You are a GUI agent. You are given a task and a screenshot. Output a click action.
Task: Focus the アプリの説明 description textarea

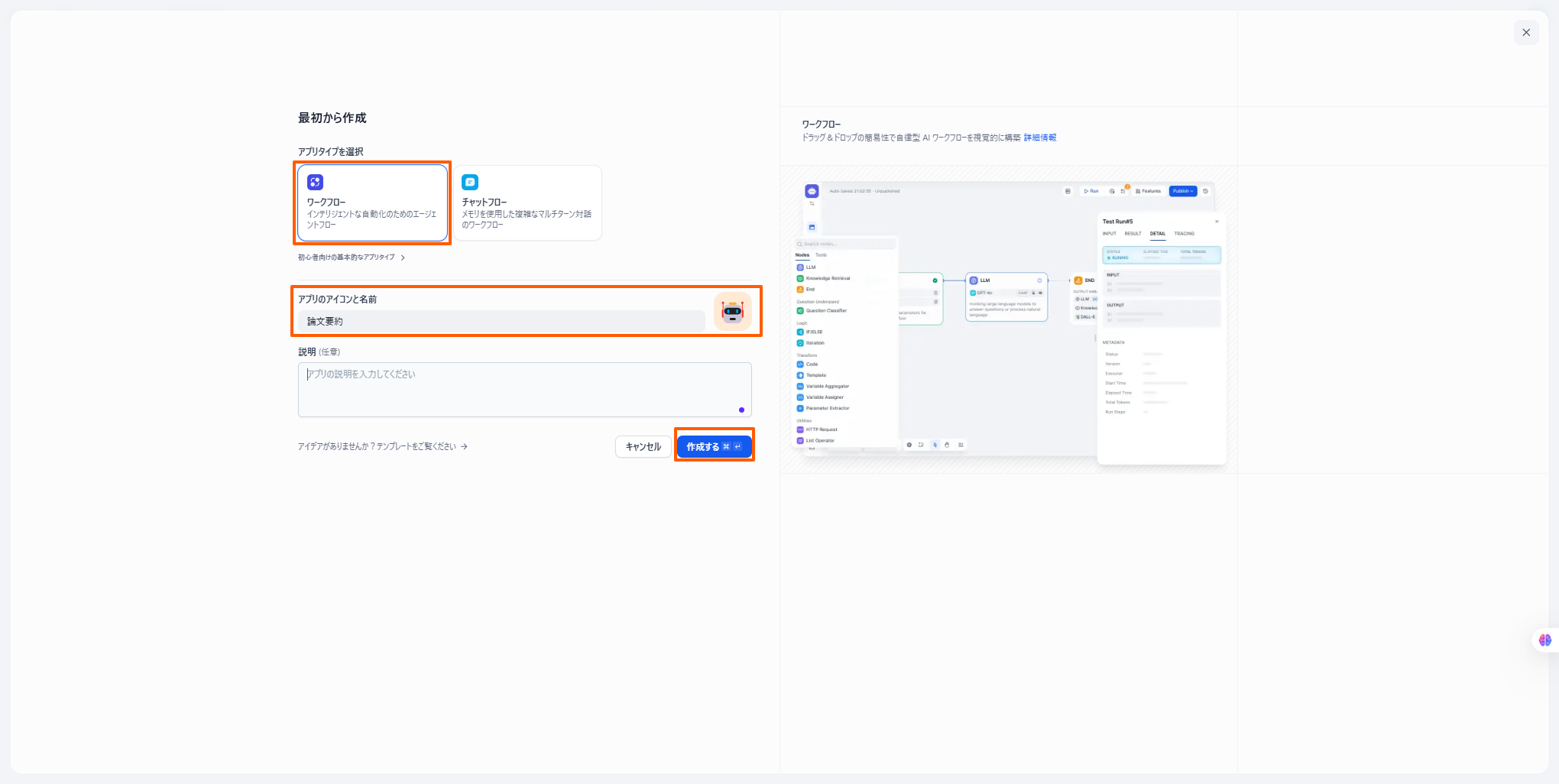524,389
